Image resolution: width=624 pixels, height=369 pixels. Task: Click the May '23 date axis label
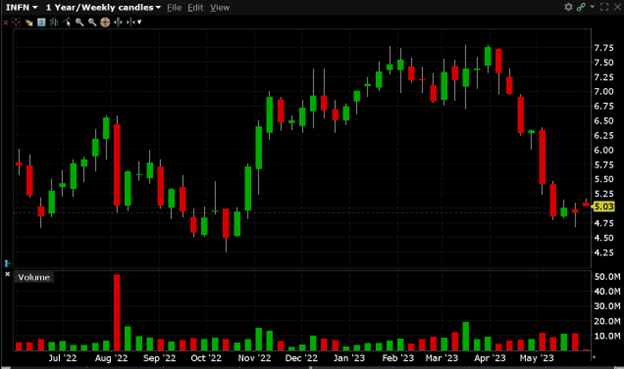click(536, 358)
